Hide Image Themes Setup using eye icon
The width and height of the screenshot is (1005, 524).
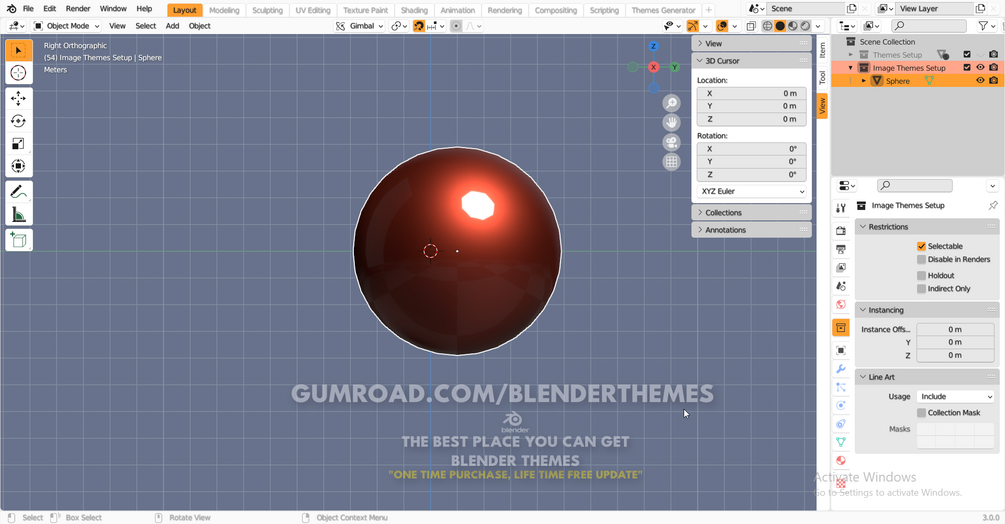tap(980, 68)
